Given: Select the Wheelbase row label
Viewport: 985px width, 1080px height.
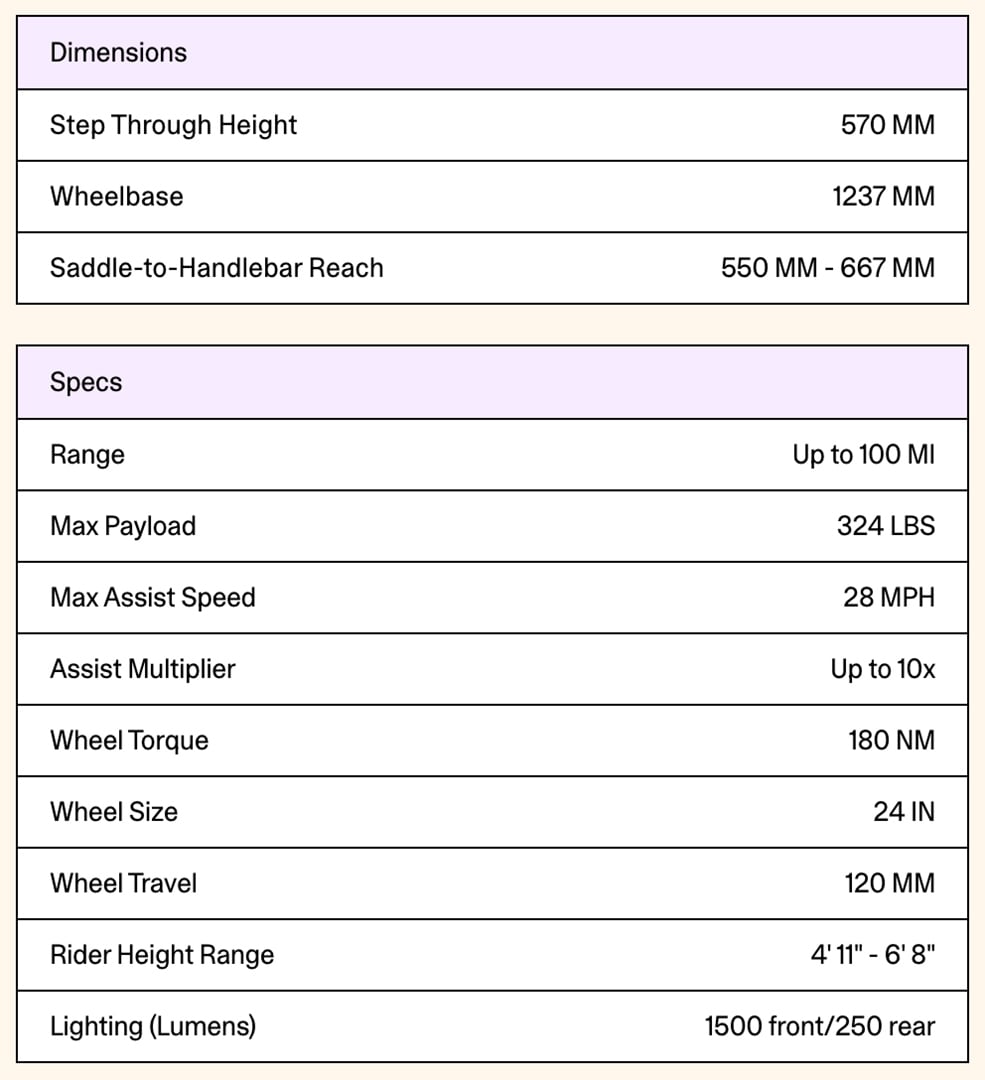Looking at the screenshot, I should (x=116, y=196).
